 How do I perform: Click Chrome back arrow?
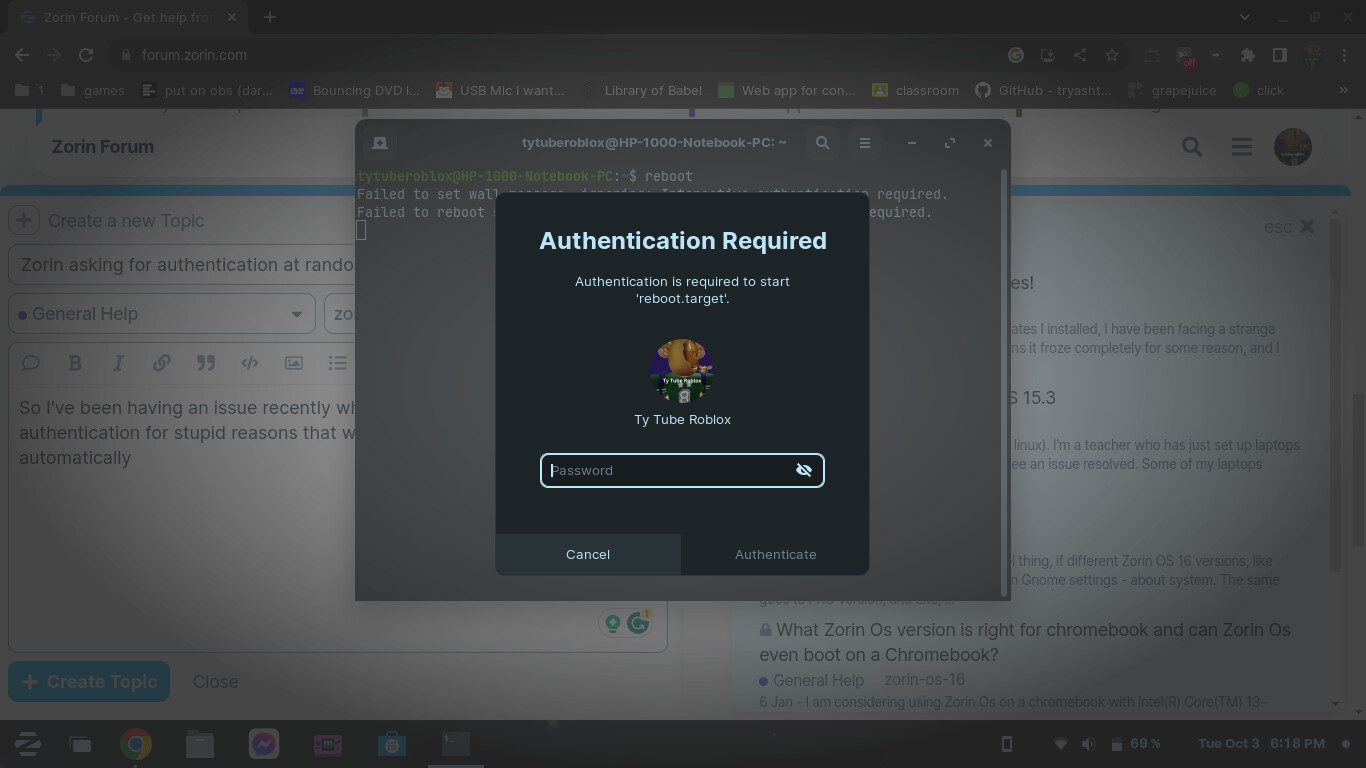click(22, 55)
